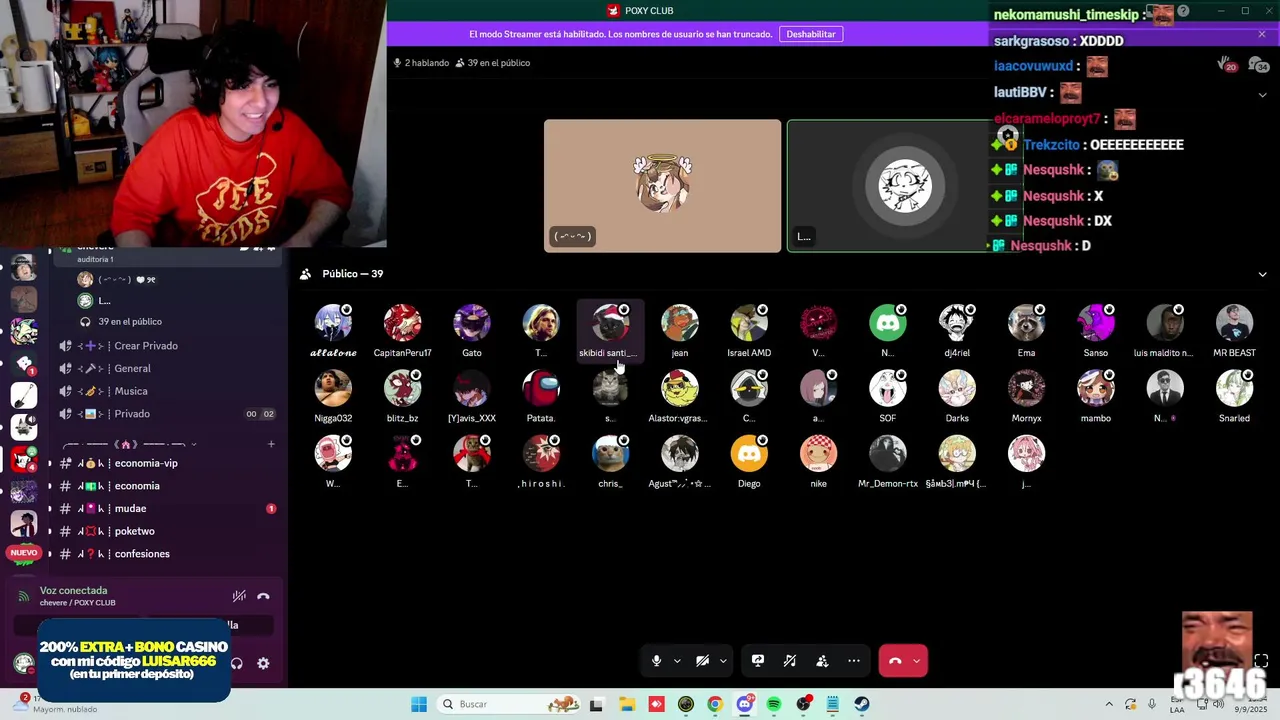Join the General voice channel

167,369
